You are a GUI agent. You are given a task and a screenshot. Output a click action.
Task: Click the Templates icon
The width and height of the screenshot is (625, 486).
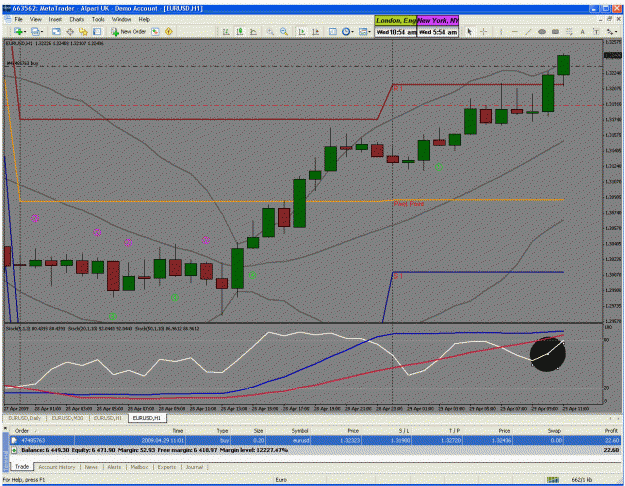[363, 32]
